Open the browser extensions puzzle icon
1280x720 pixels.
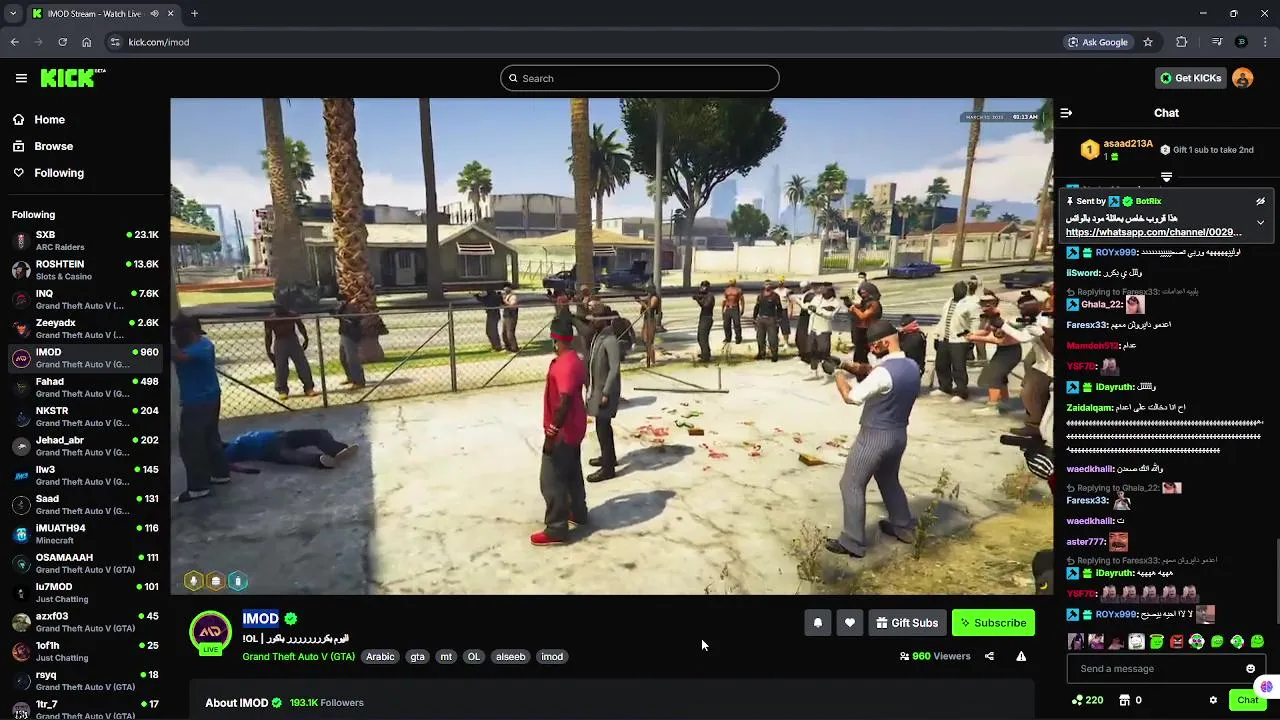tap(1181, 42)
